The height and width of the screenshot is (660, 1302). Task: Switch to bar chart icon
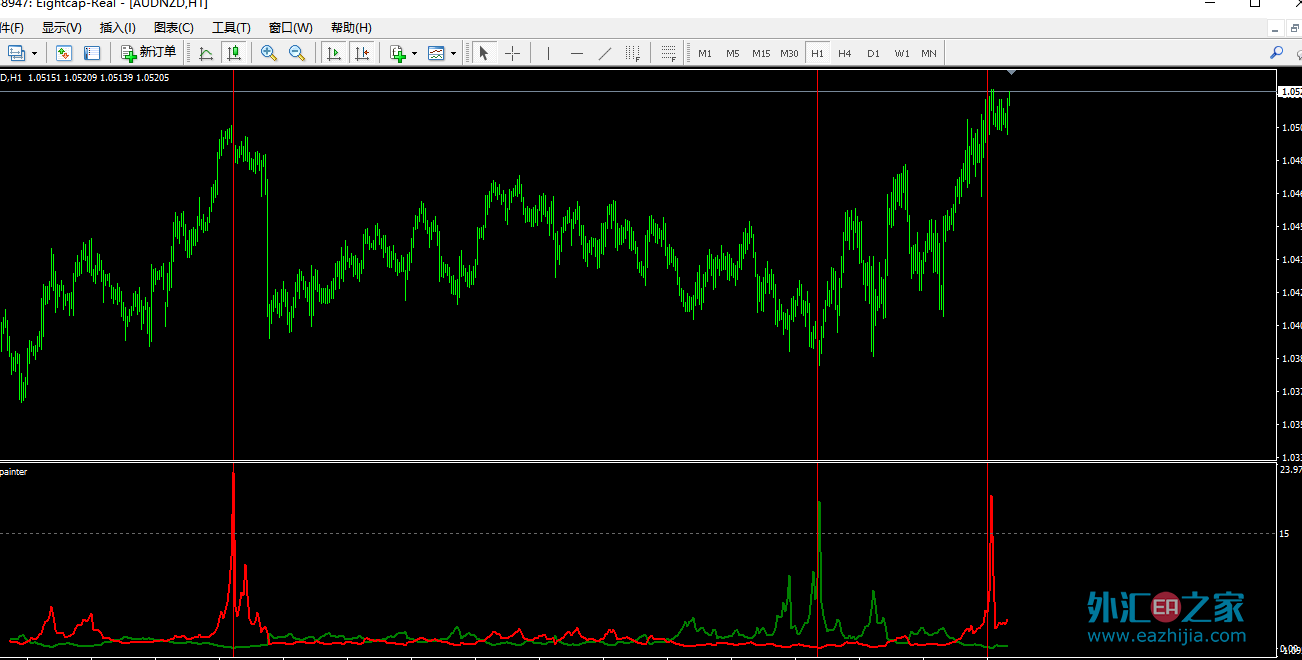pyautogui.click(x=234, y=53)
